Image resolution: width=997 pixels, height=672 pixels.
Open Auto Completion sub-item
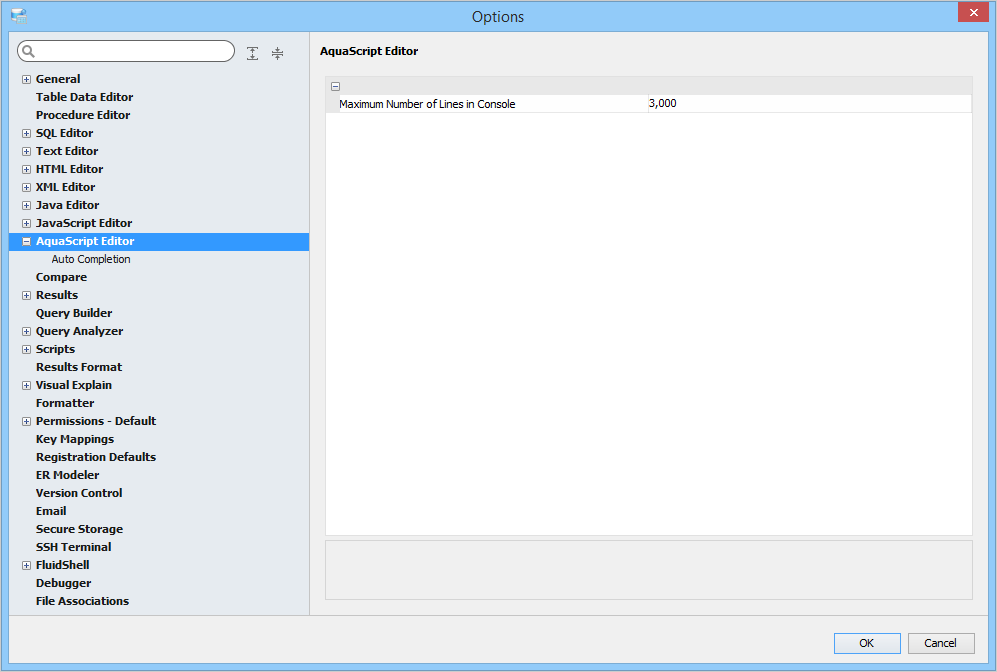91,259
